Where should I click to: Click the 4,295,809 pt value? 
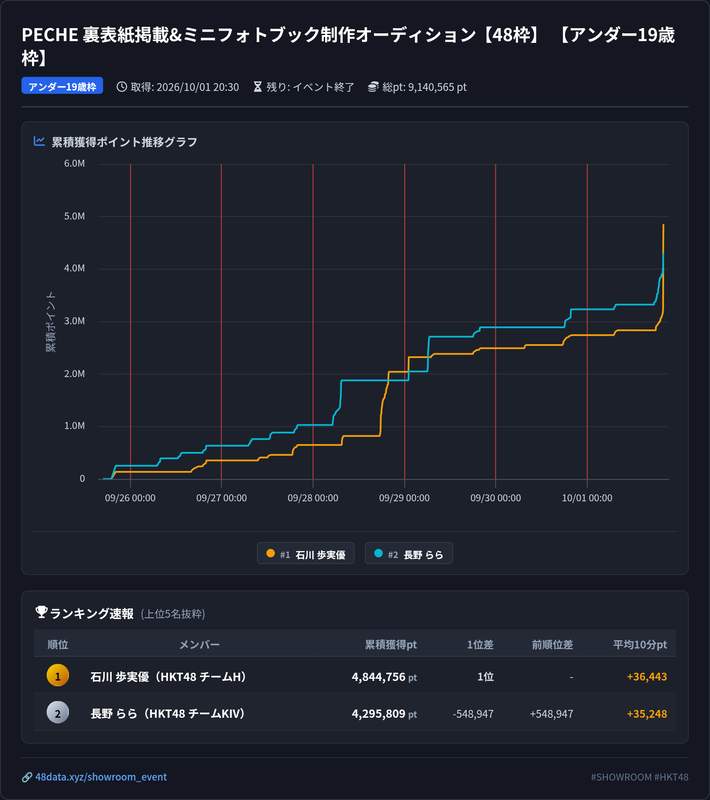[384, 714]
